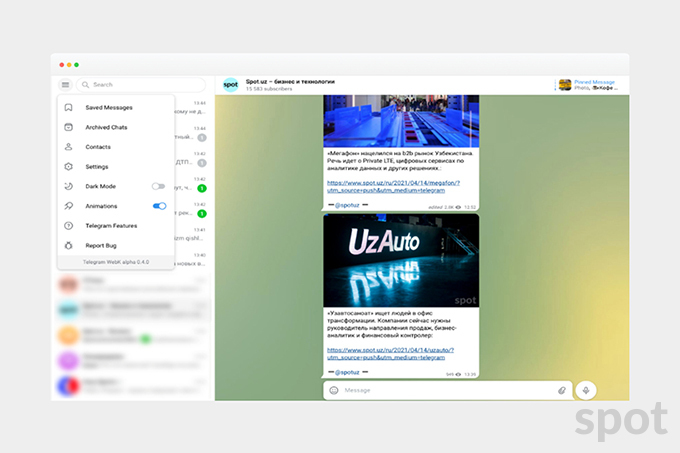Image resolution: width=680 pixels, height=453 pixels.
Task: Click the Contacts person icon
Action: tap(69, 147)
